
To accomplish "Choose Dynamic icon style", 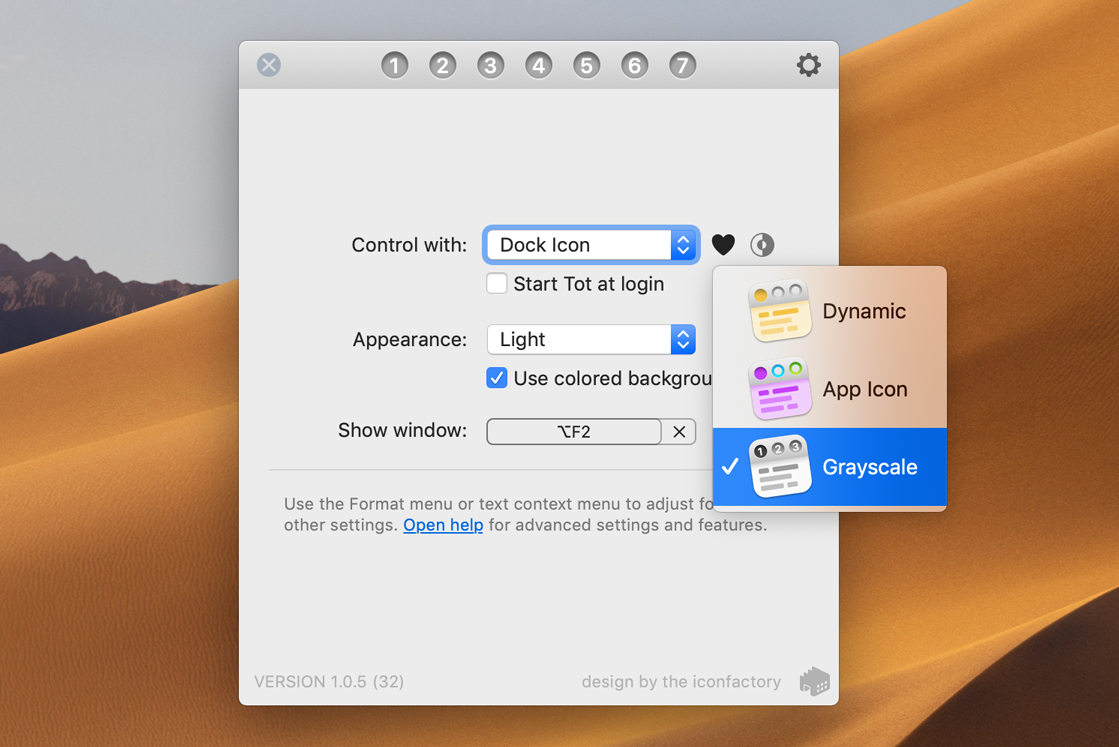I will coord(829,311).
